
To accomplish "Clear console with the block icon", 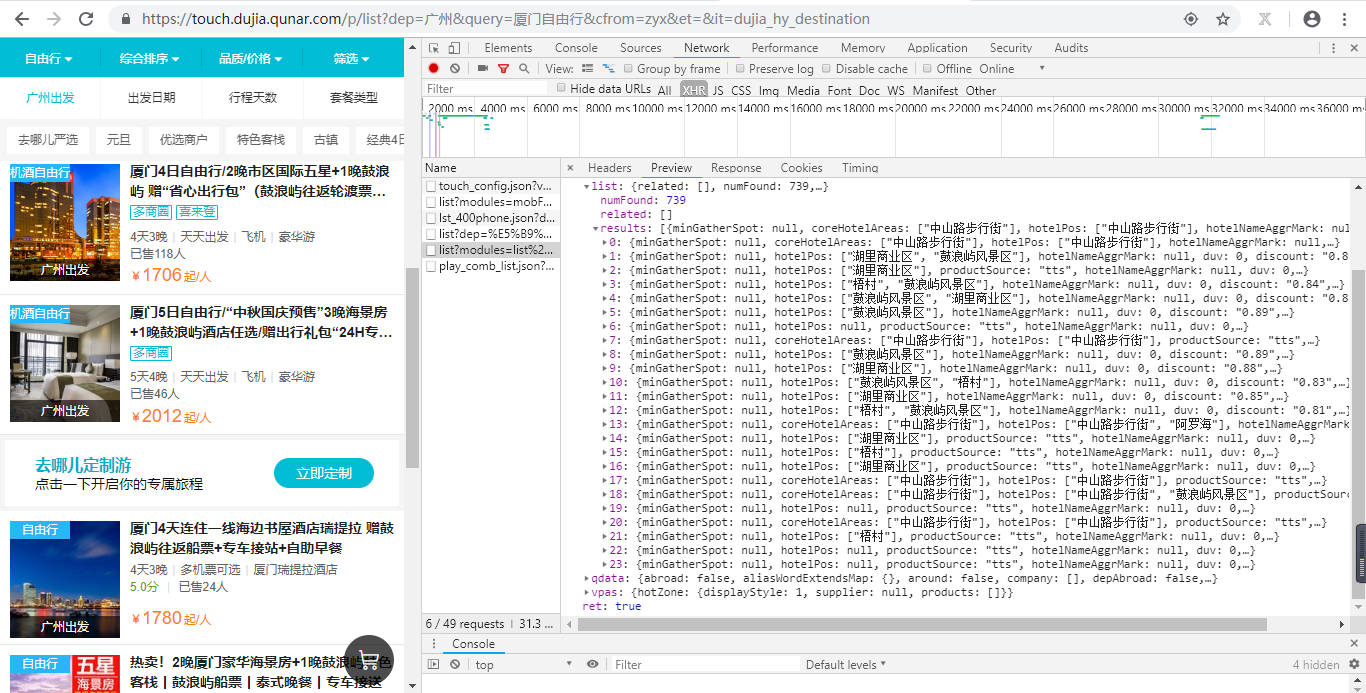I will tap(455, 664).
